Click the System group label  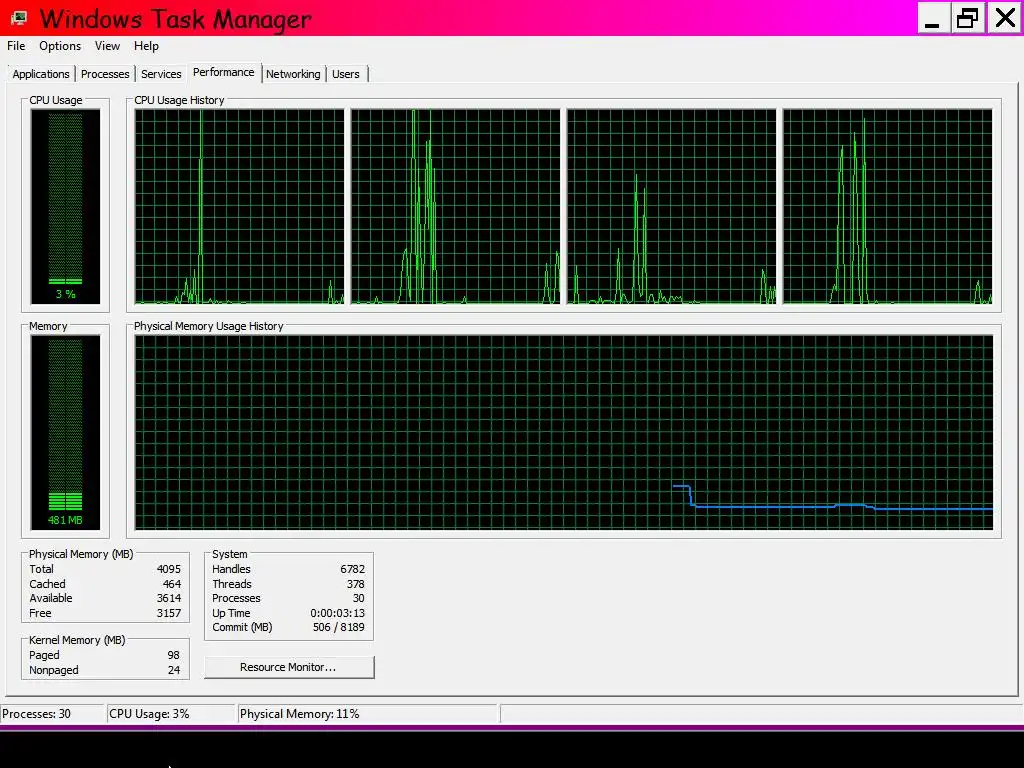pyautogui.click(x=230, y=554)
